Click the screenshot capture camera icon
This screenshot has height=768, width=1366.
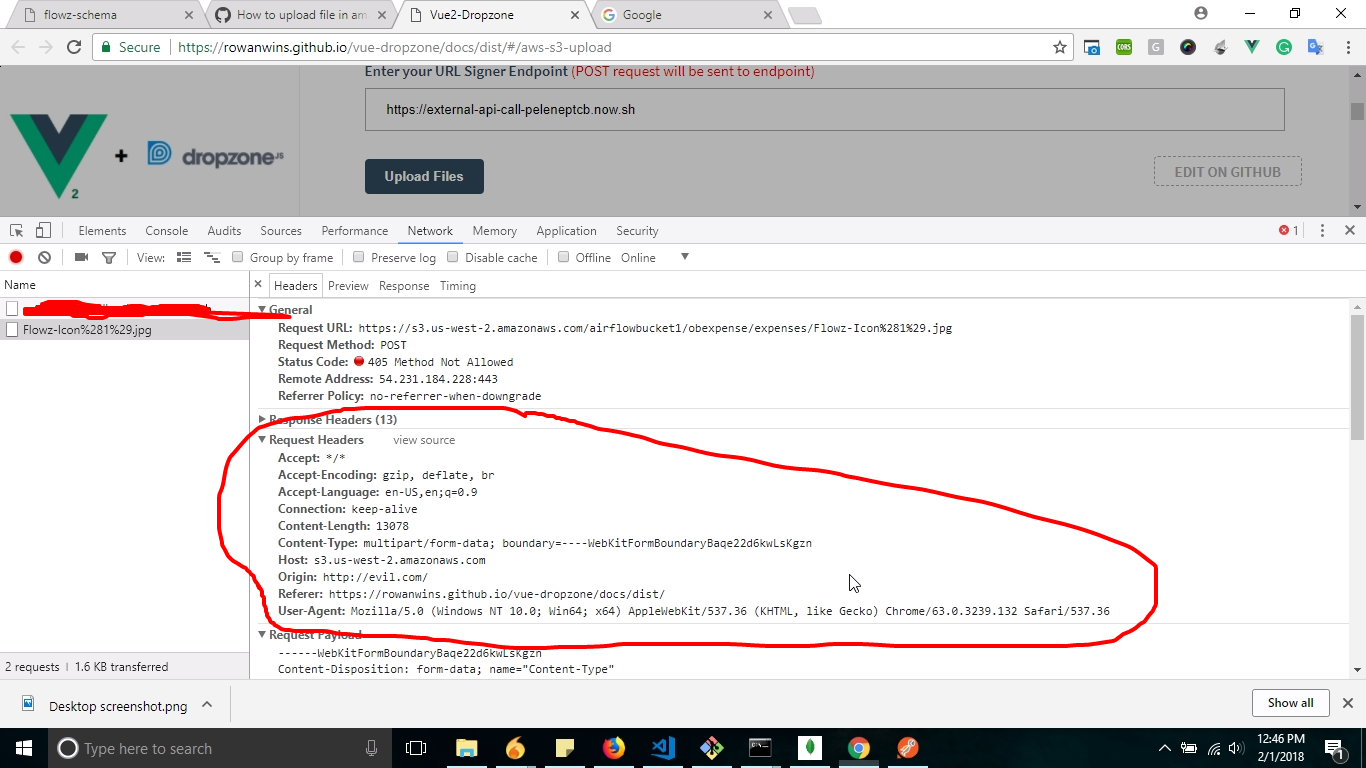(x=81, y=257)
